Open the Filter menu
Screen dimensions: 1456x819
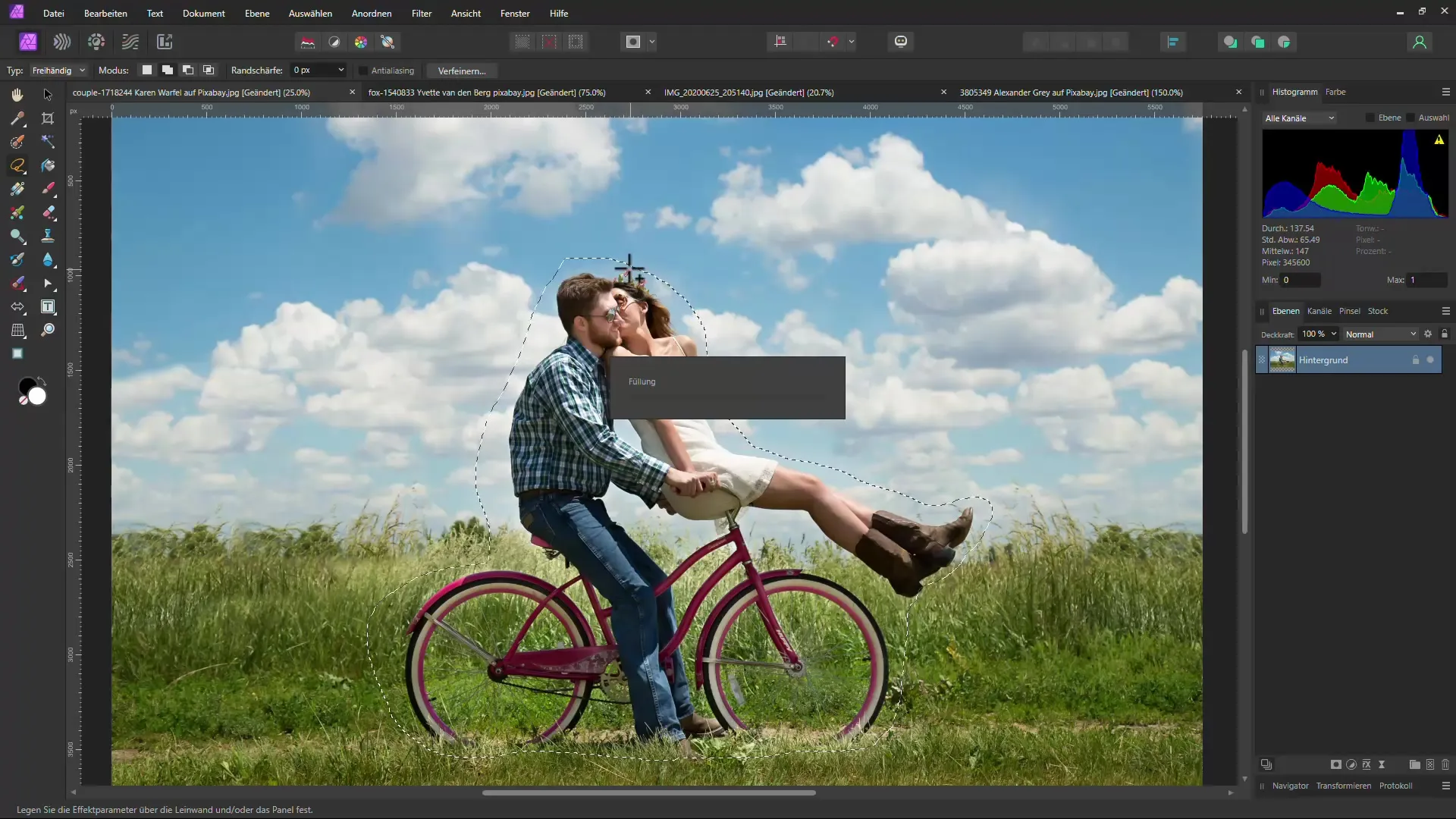[422, 14]
